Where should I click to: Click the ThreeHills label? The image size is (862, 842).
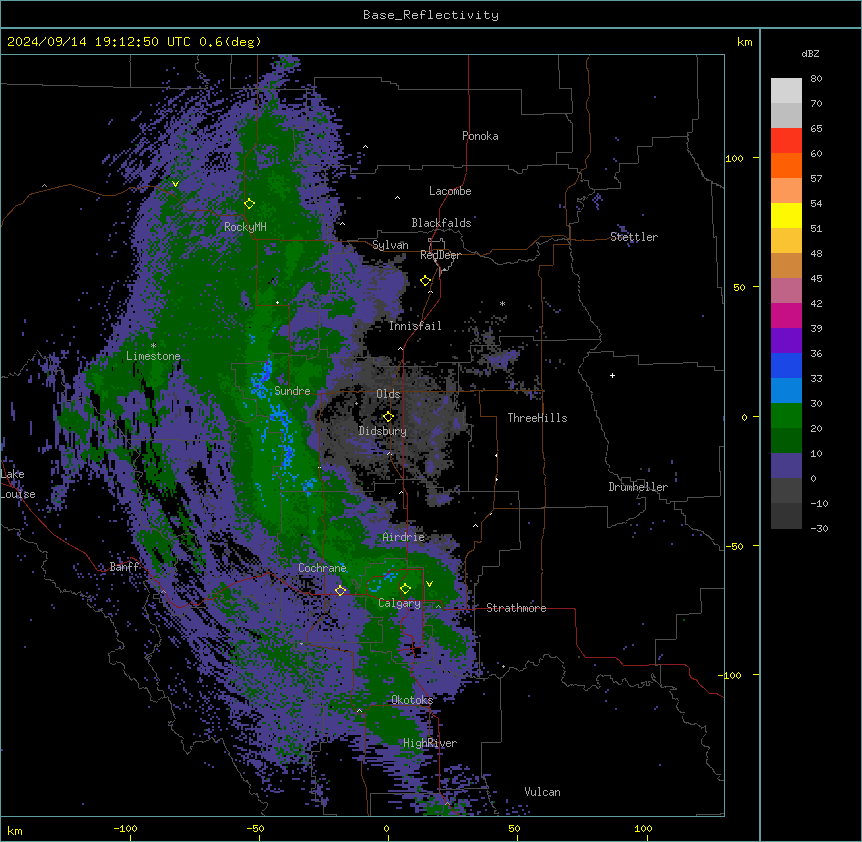(537, 418)
